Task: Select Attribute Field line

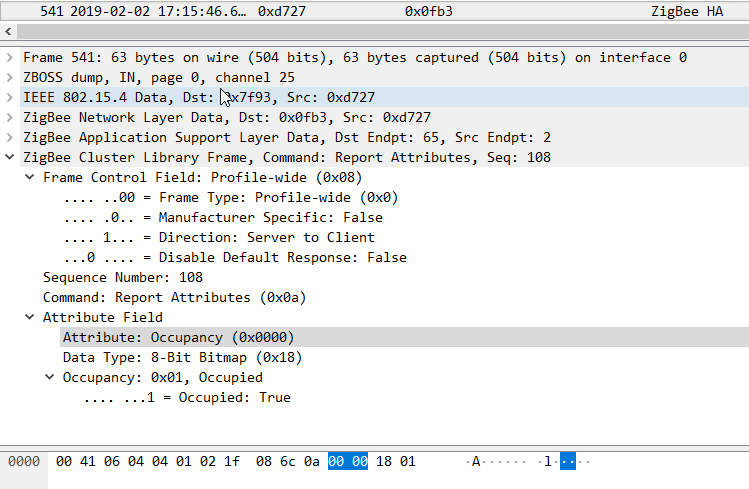Action: 103,318
